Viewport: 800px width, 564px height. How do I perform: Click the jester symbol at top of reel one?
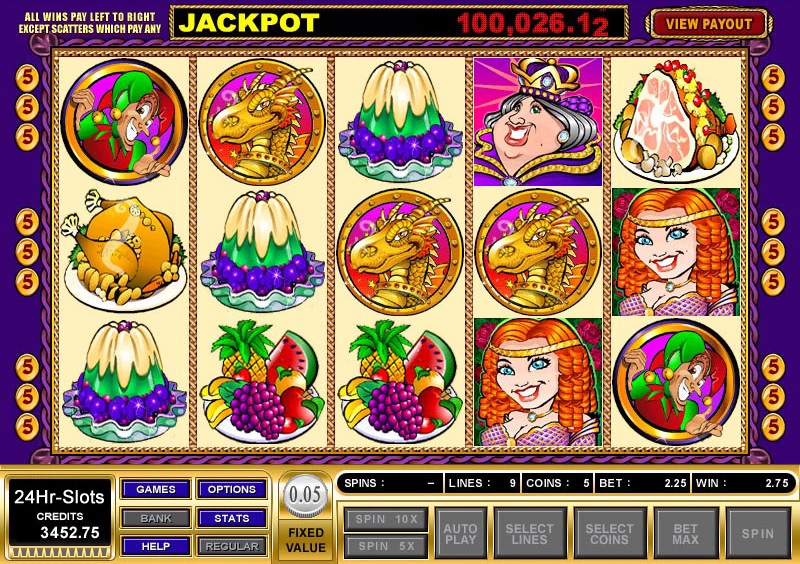pyautogui.click(x=124, y=121)
